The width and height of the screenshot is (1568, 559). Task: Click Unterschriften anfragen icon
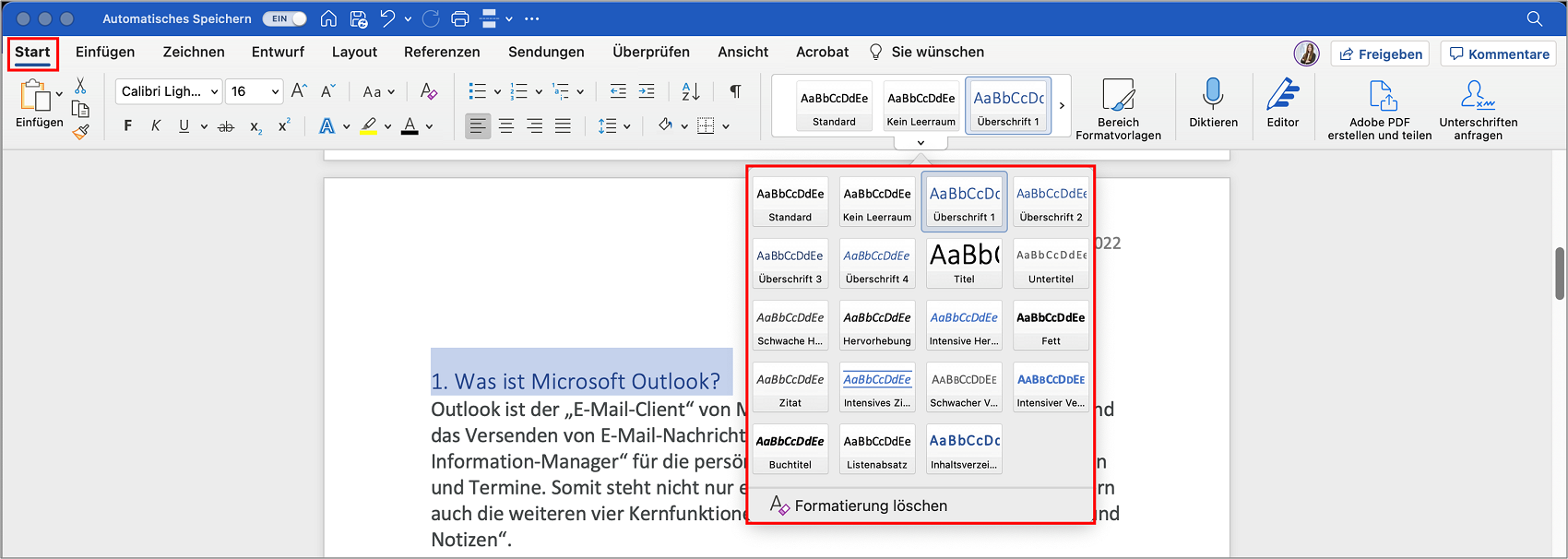pyautogui.click(x=1479, y=109)
